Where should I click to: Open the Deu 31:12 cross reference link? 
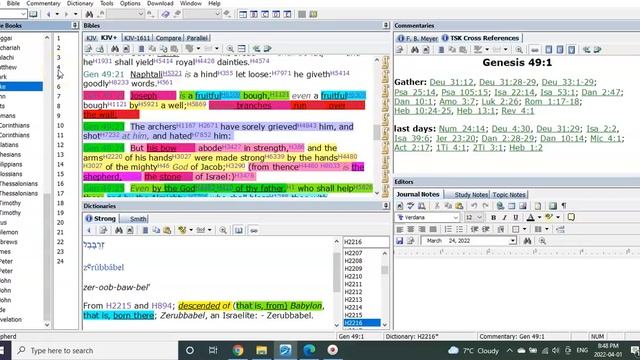[x=451, y=82]
